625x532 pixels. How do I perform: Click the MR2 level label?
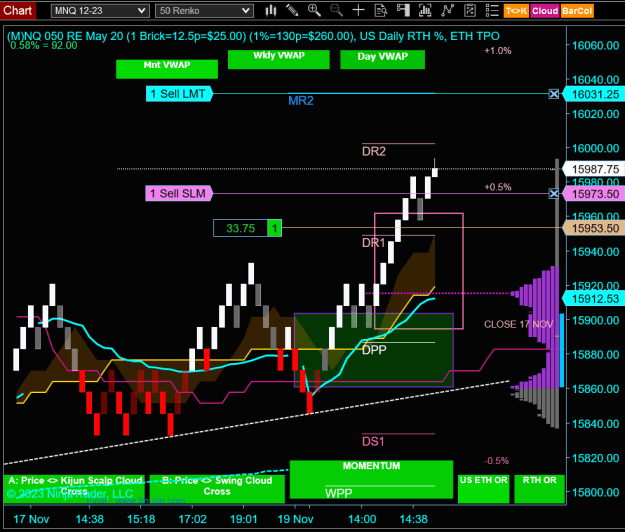click(x=301, y=101)
